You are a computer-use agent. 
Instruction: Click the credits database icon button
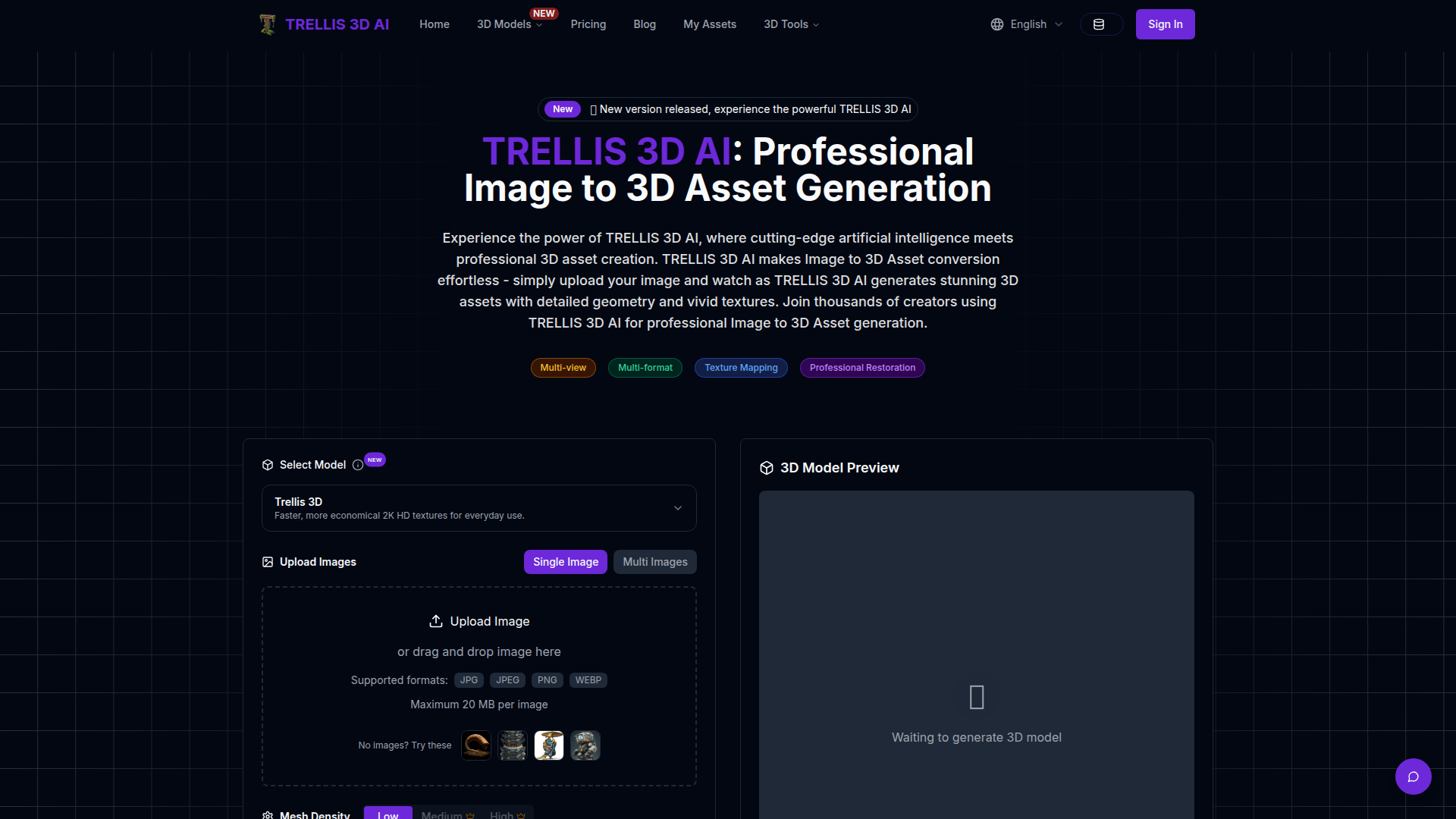pyautogui.click(x=1100, y=24)
